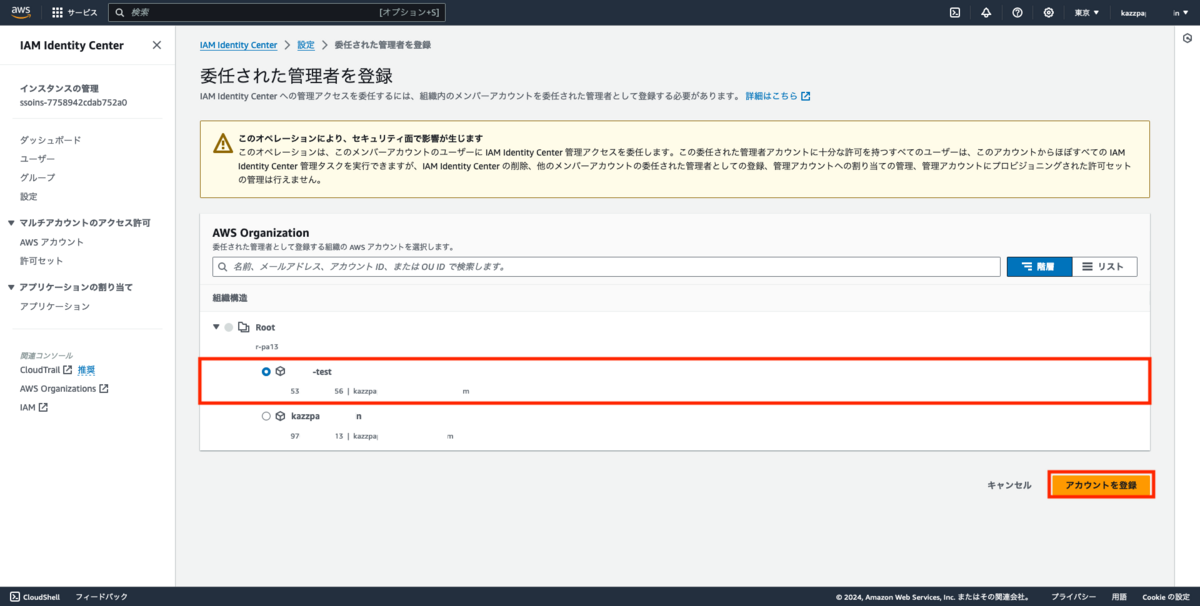Collapse the Root tree node
1200x606 pixels.
[x=215, y=327]
